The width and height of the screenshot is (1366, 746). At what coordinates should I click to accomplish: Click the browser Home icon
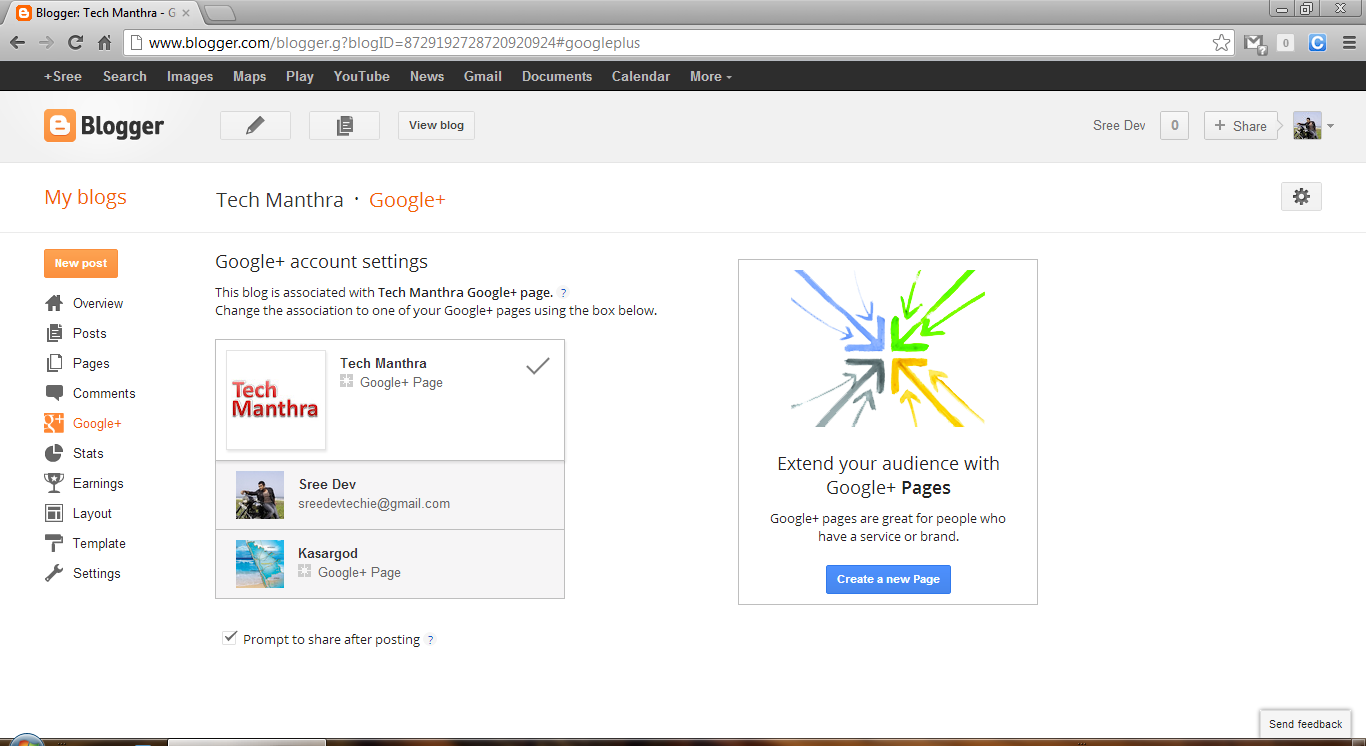pos(104,43)
